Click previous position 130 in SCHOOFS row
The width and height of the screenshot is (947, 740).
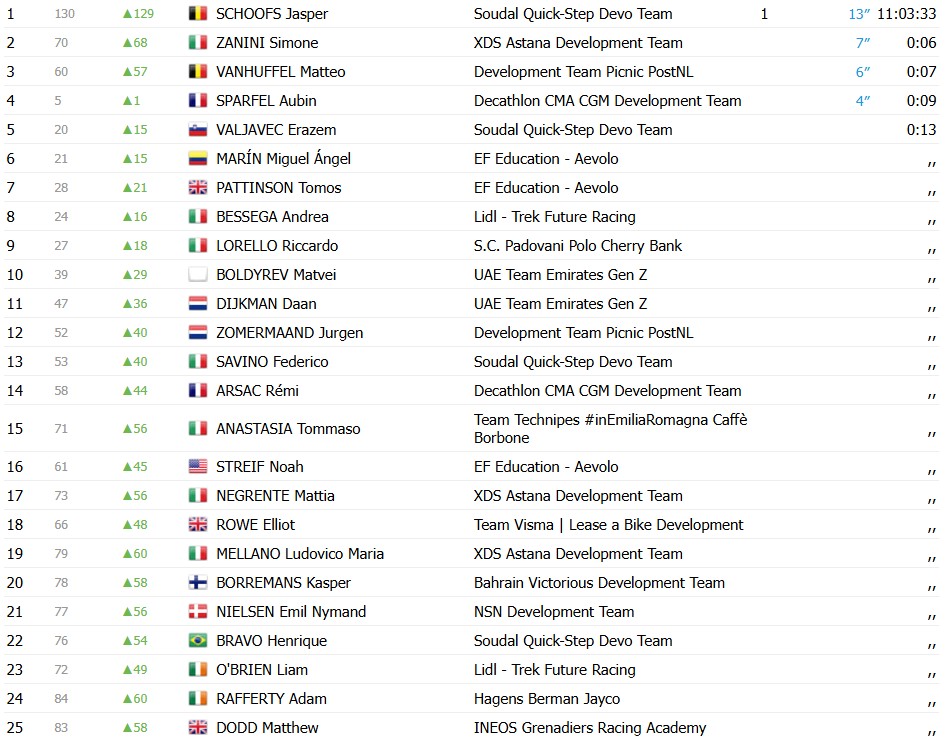65,14
